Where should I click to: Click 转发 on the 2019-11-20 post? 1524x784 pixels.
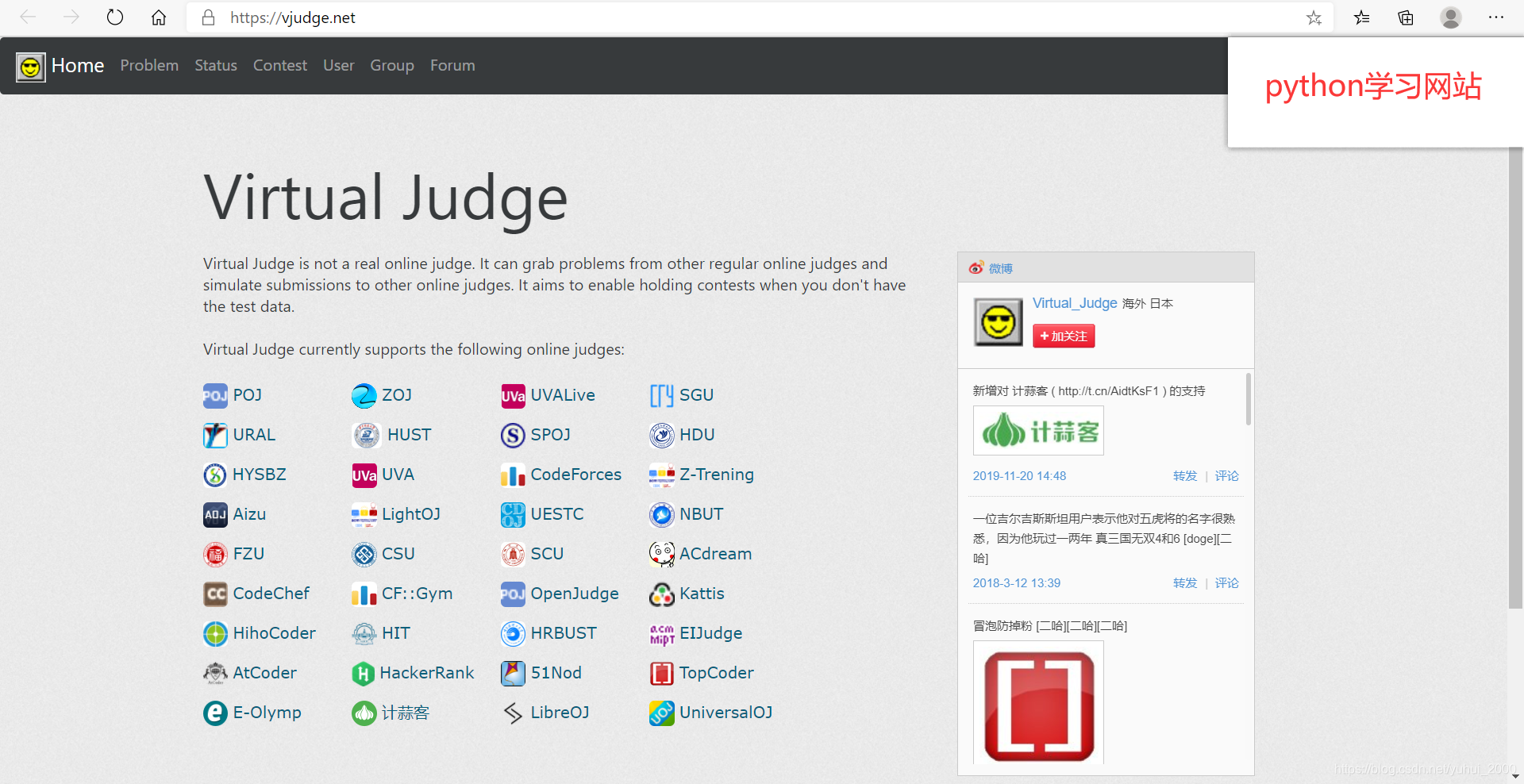click(1185, 476)
